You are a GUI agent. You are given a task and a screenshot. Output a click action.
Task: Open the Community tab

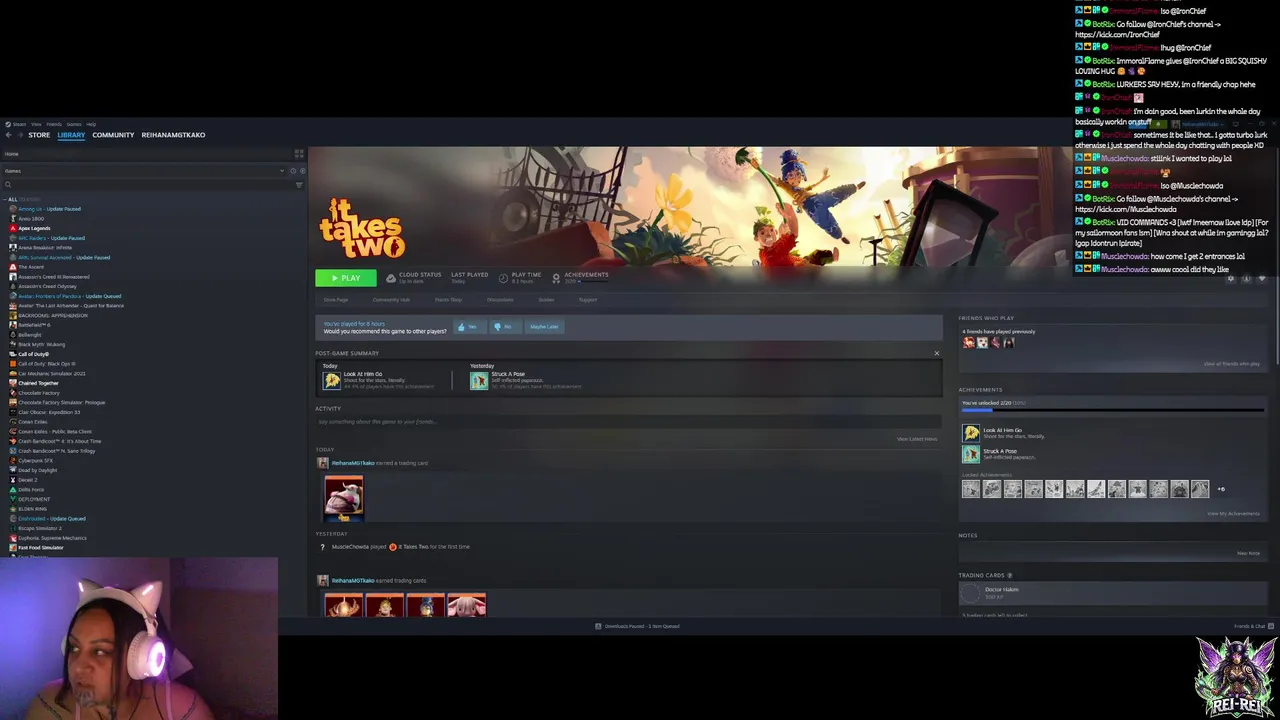pos(113,135)
